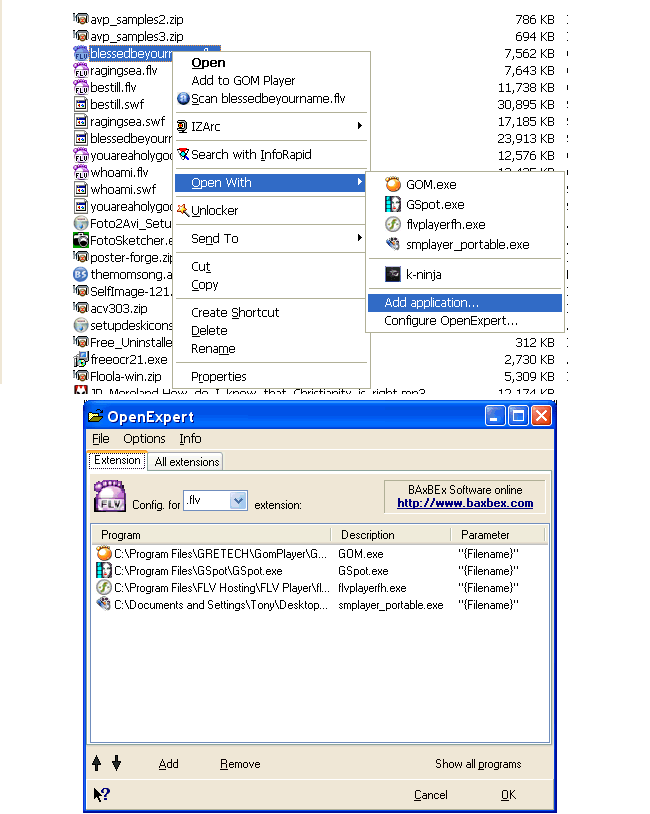
Task: Choose Cut from context menu
Action: 200,267
